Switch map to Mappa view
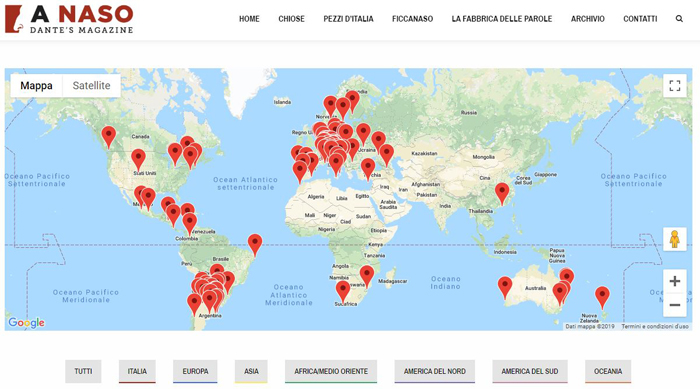This screenshot has height=389, width=700. [x=36, y=85]
